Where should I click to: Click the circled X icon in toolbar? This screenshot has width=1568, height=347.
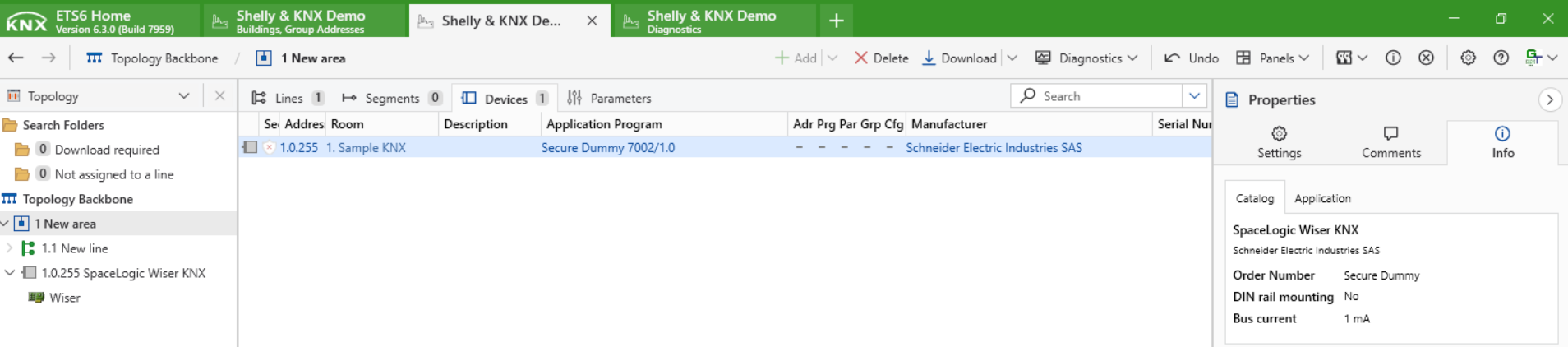1426,58
